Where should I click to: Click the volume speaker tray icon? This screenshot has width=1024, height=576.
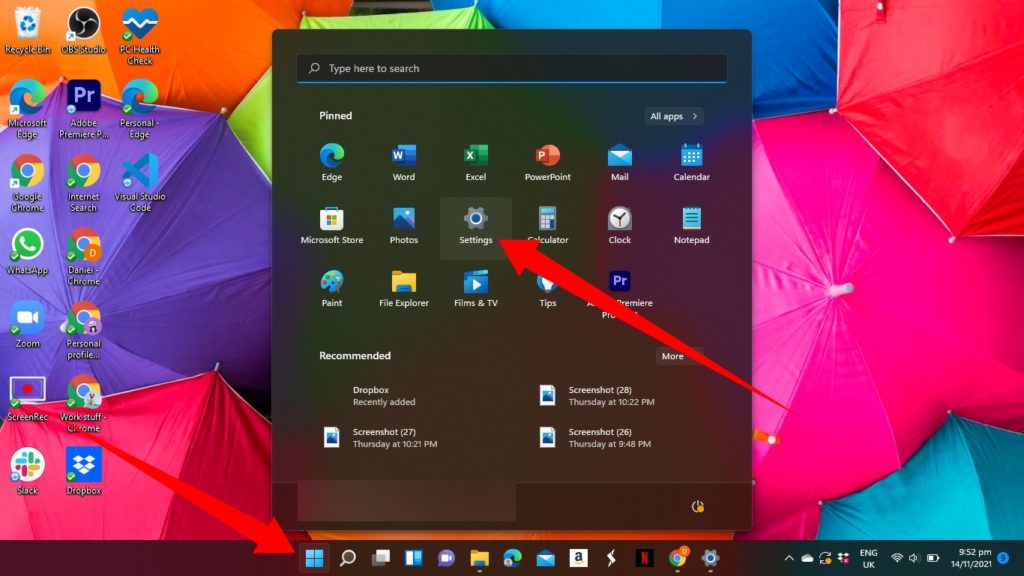point(914,558)
